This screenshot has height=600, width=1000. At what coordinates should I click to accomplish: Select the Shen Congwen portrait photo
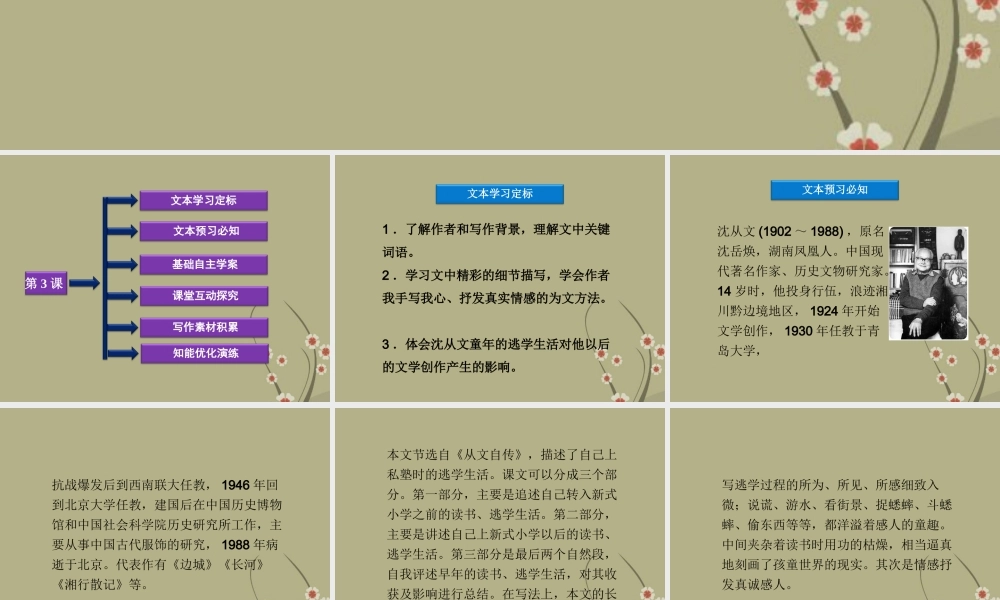point(928,283)
